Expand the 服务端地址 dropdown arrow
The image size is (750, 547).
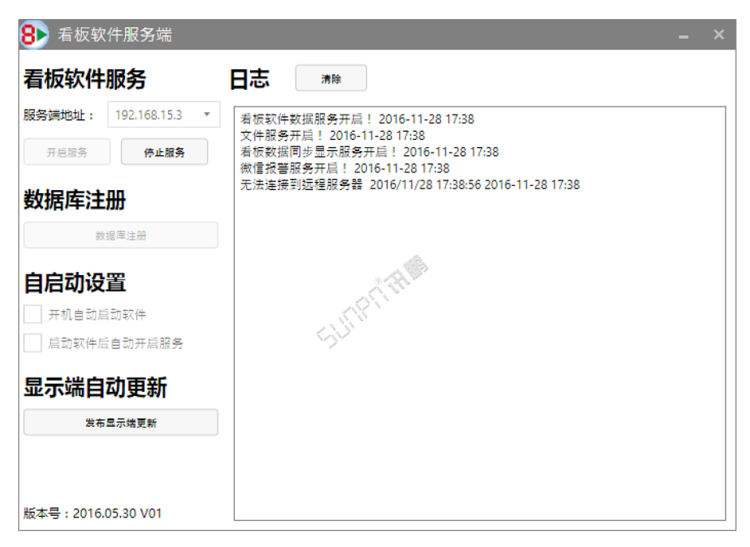(207, 115)
